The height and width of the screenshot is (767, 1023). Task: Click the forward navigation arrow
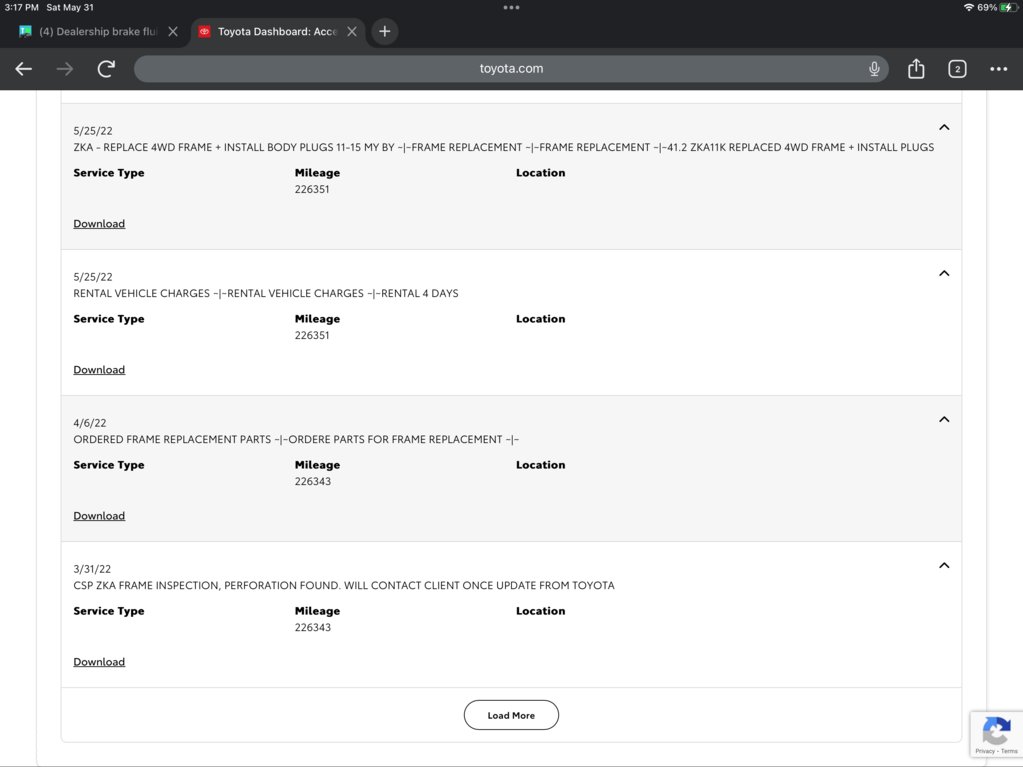tap(65, 68)
